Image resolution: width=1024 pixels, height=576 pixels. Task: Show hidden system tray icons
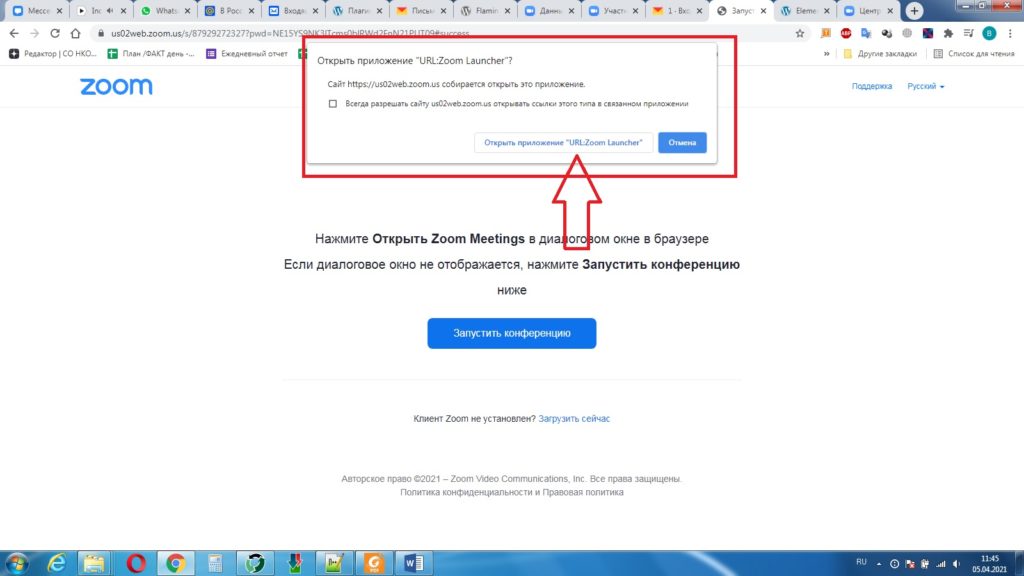click(x=879, y=564)
